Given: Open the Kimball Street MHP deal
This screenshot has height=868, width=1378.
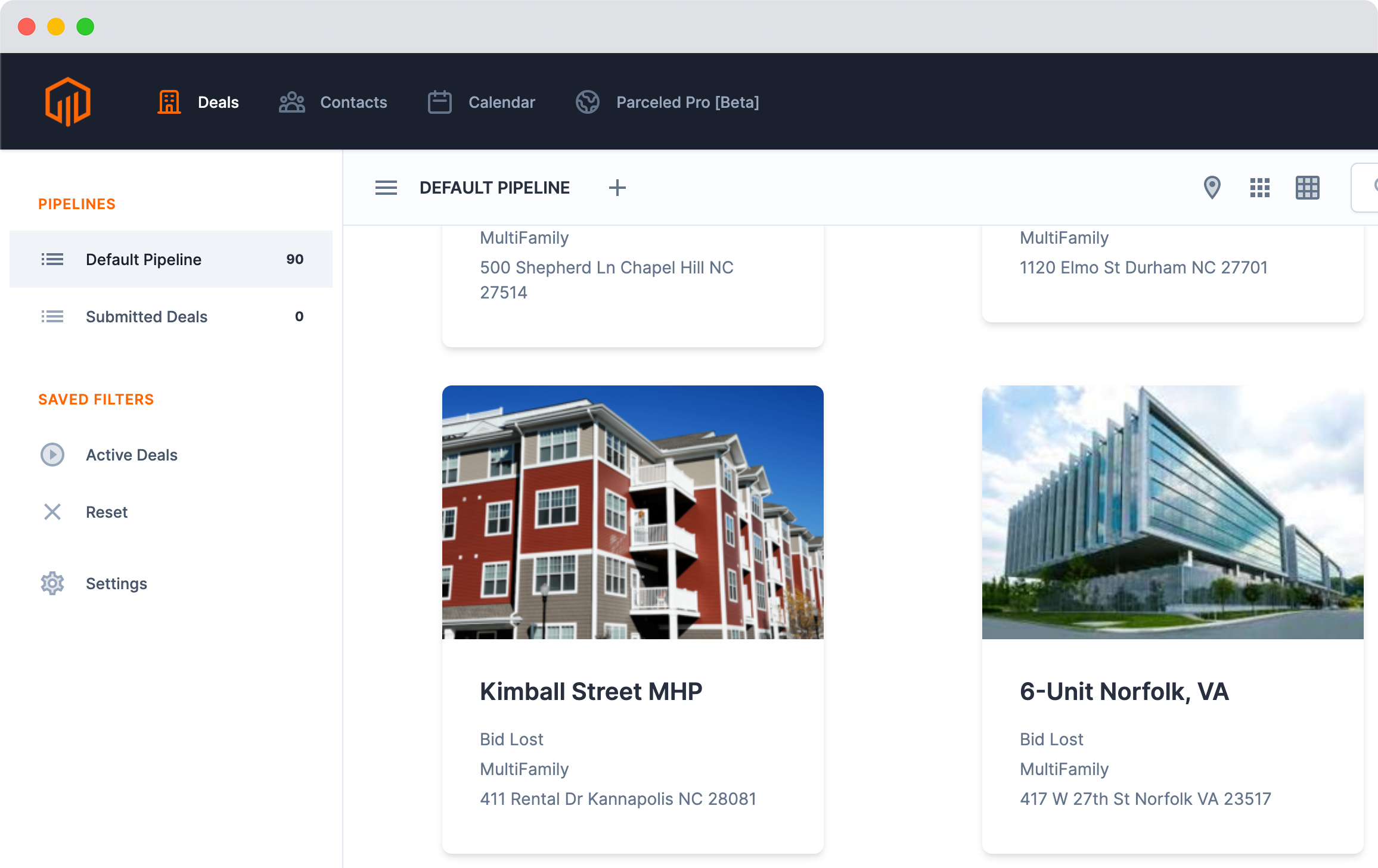Looking at the screenshot, I should tap(591, 690).
